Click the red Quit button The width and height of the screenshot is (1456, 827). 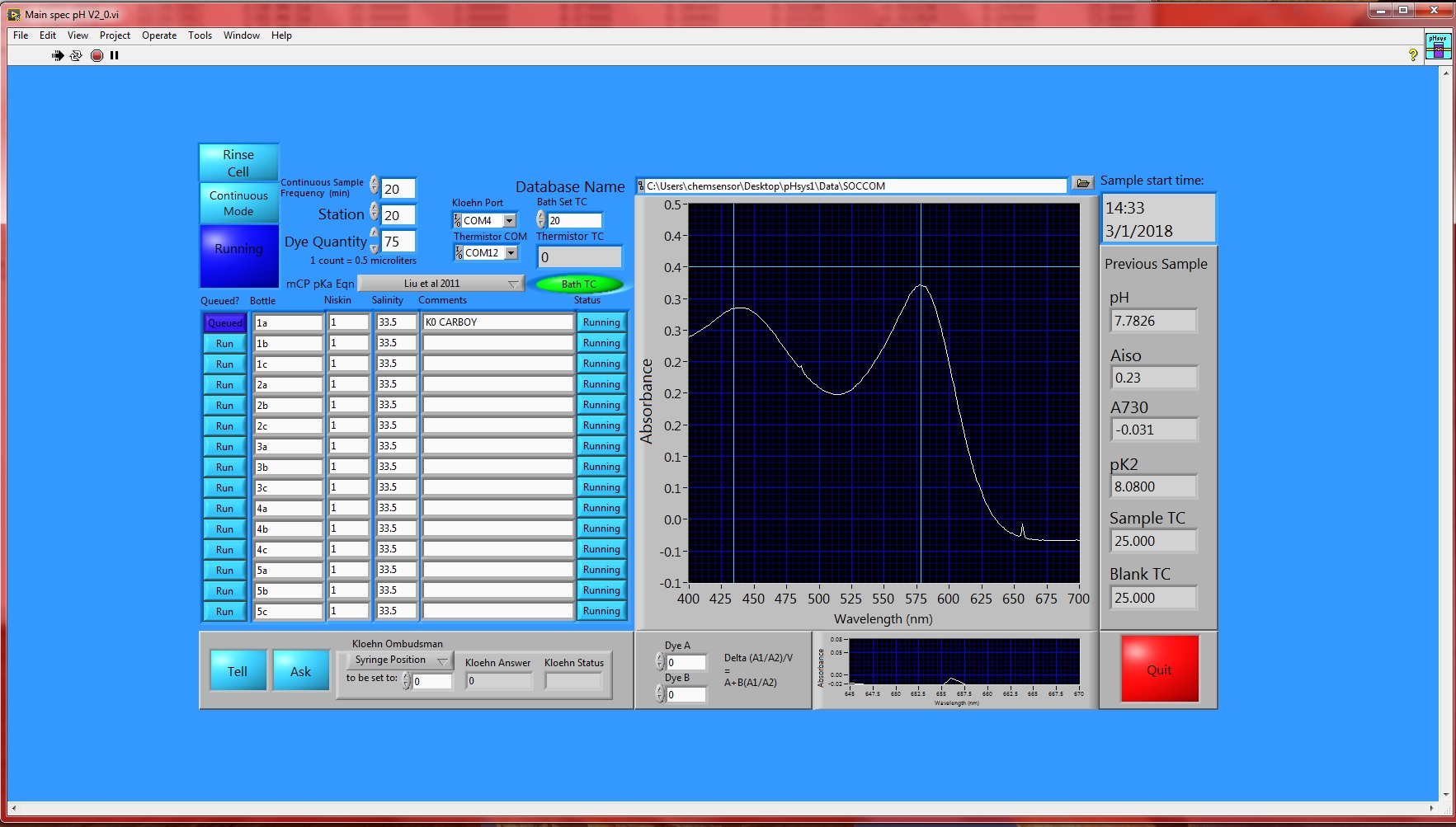[1159, 670]
